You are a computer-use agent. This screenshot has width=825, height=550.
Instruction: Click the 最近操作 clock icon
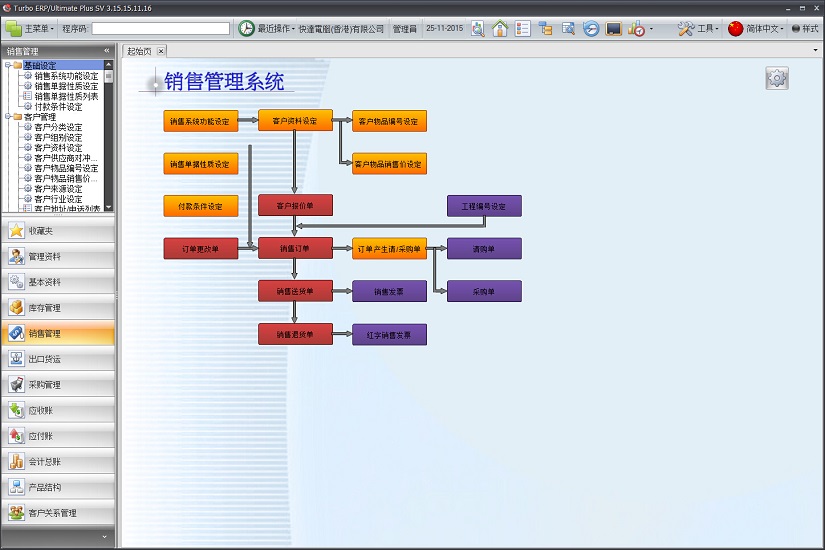click(x=246, y=28)
